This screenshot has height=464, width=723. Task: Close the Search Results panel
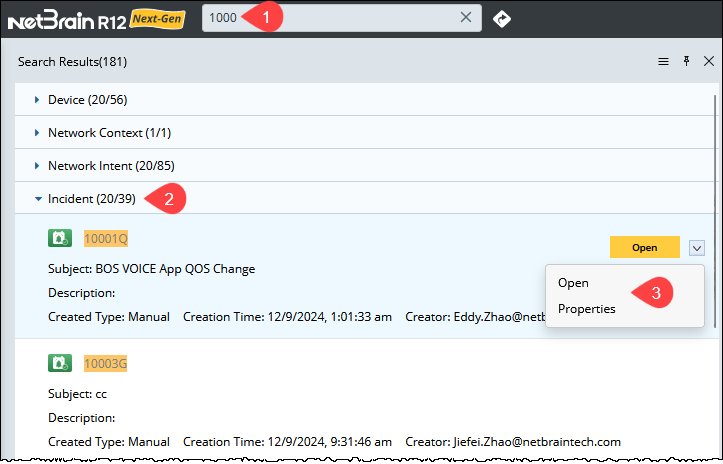pos(709,61)
